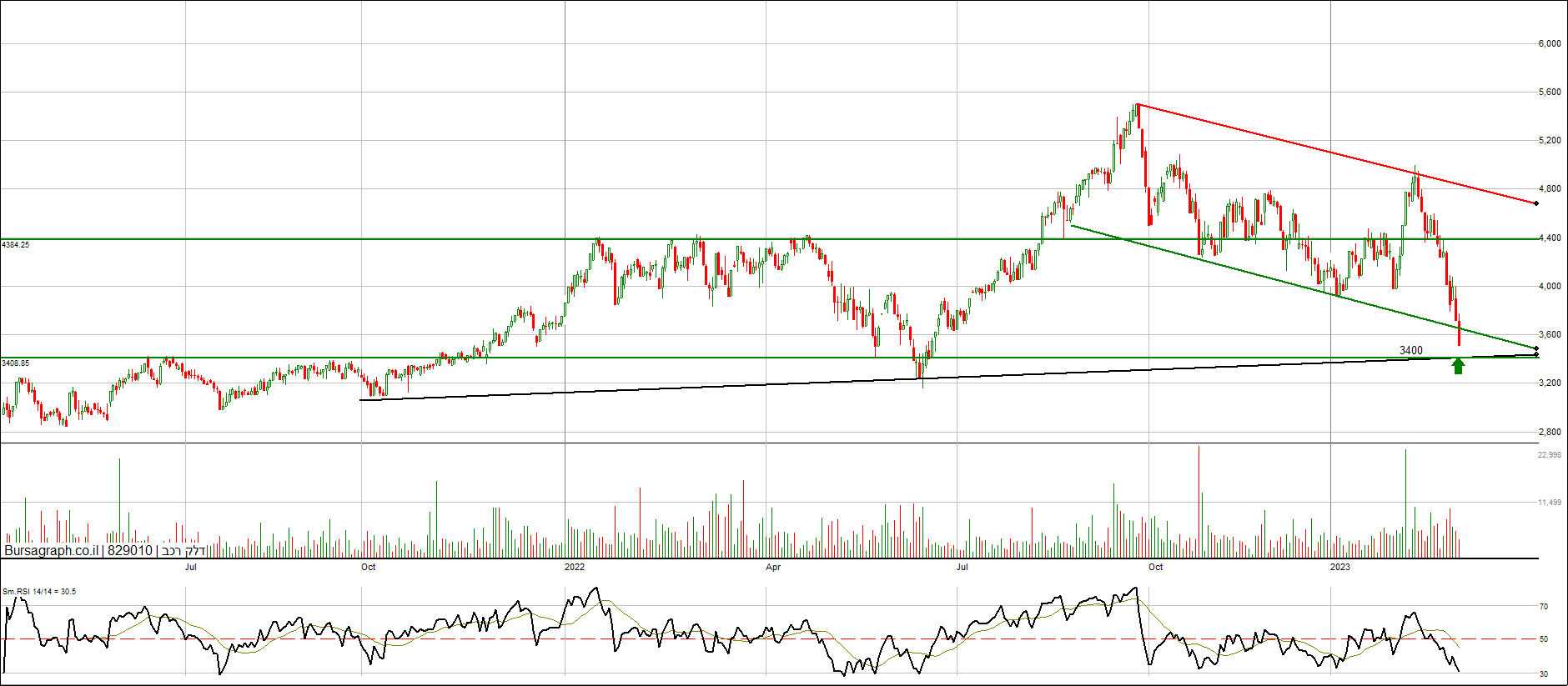The height and width of the screenshot is (686, 1568).
Task: Select the green channel line's right endpoint handle
Action: pos(1536,348)
